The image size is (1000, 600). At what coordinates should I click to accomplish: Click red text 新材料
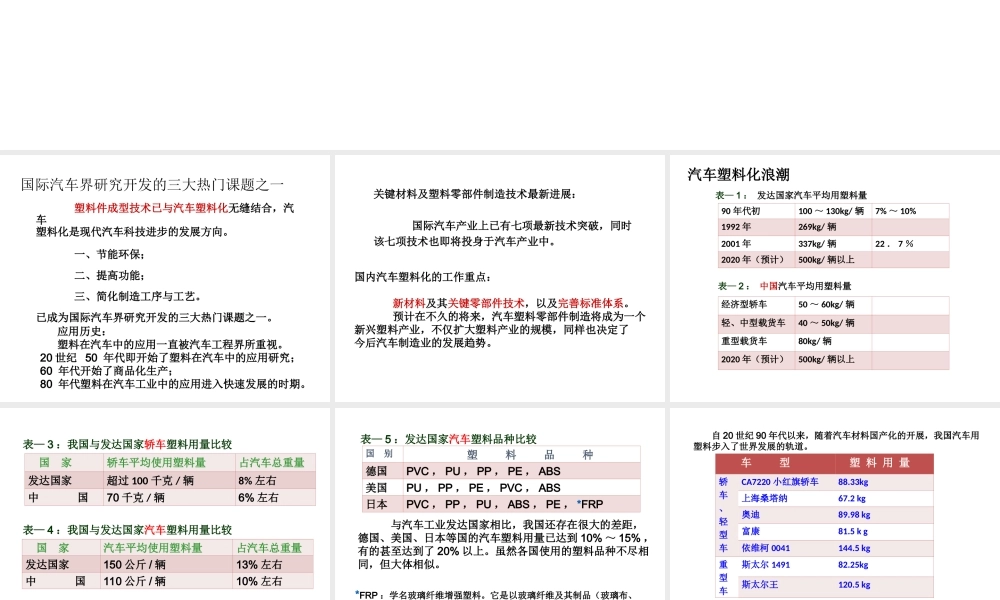[409, 304]
